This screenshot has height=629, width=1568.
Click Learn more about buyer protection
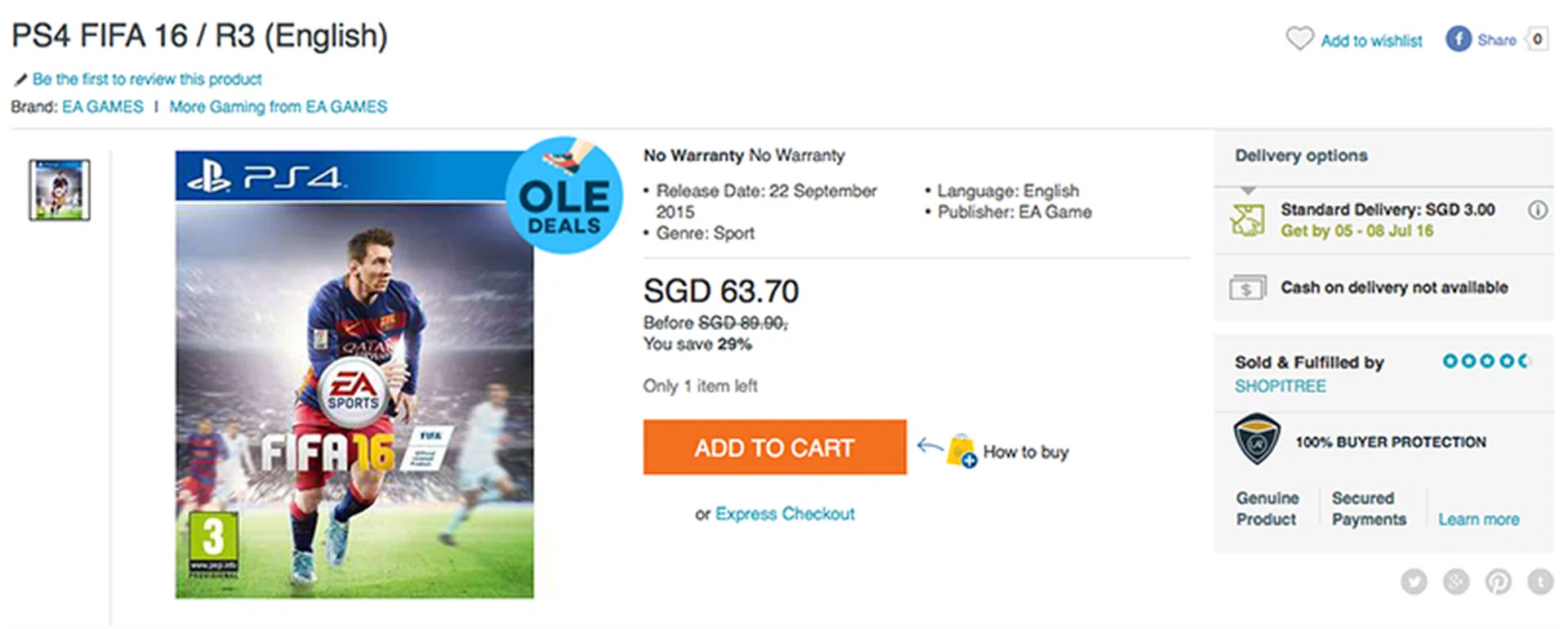pyautogui.click(x=1478, y=520)
